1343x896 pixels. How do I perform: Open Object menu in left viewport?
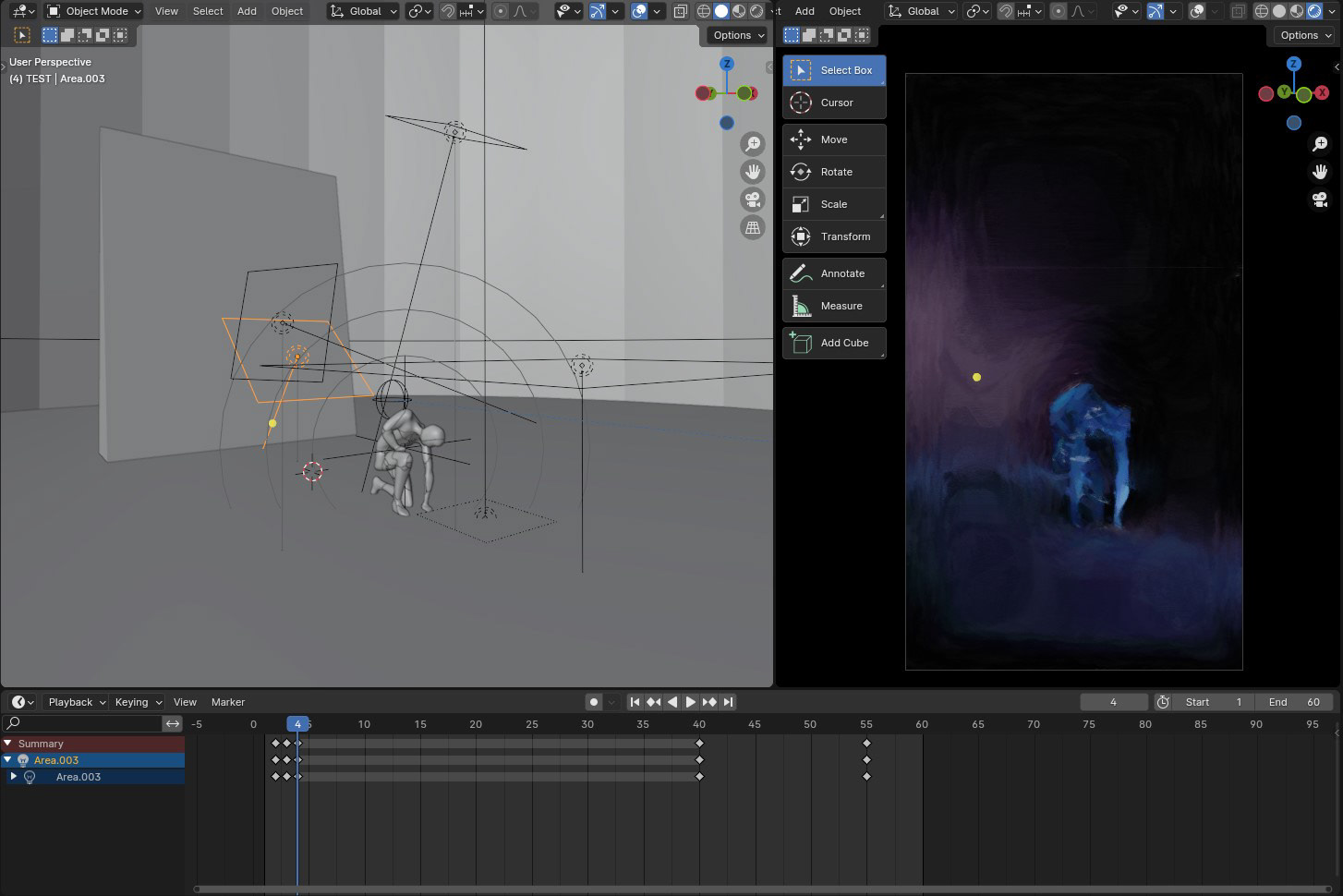tap(287, 11)
